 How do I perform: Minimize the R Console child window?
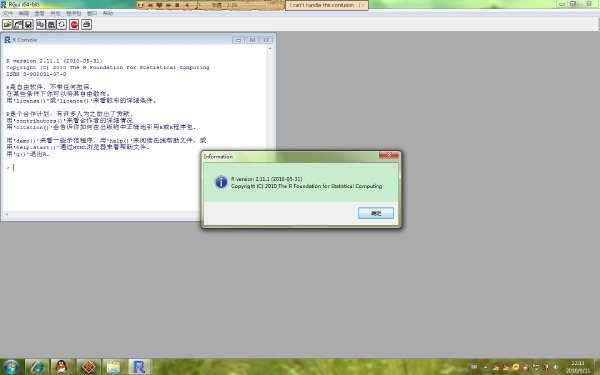tap(238, 40)
